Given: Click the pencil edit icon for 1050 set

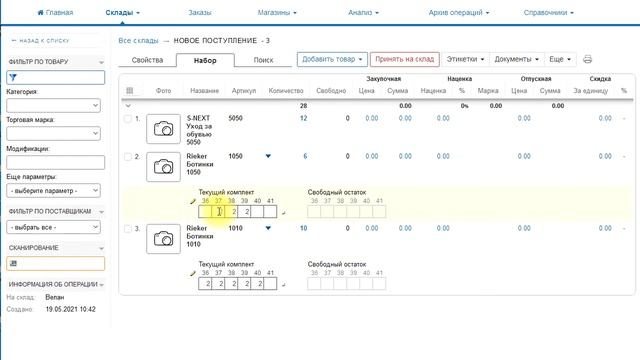Looking at the screenshot, I should (x=193, y=201).
